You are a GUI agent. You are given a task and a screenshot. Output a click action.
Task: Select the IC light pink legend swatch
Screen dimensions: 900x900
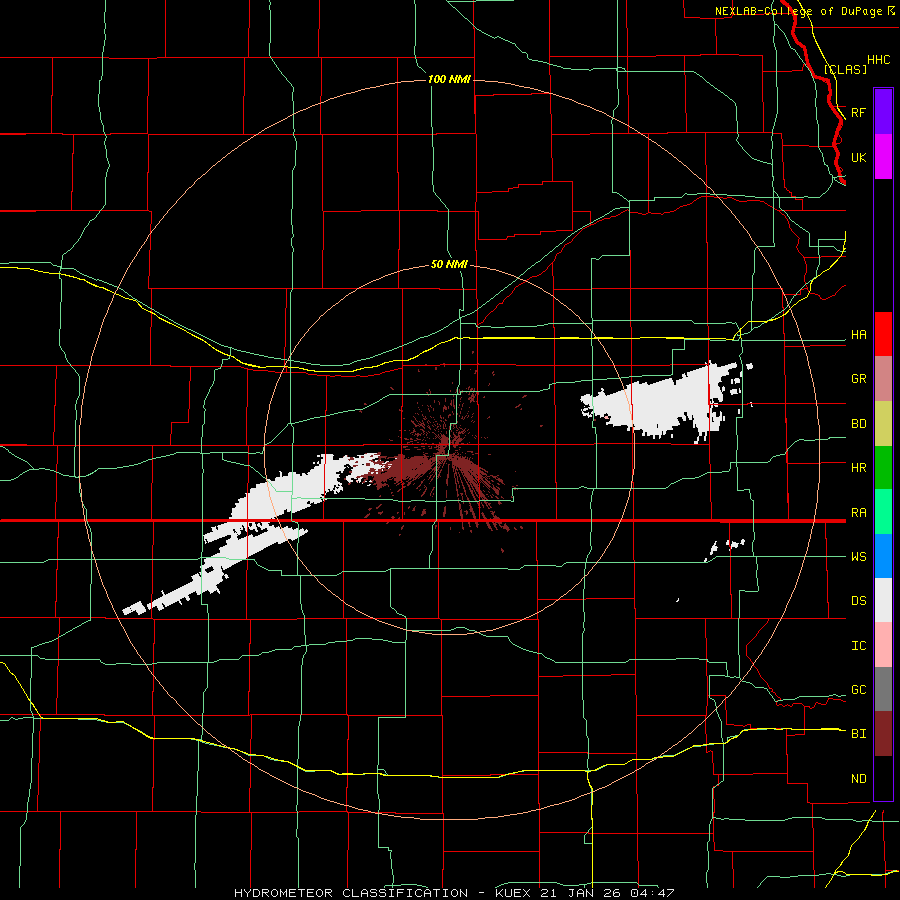[883, 645]
